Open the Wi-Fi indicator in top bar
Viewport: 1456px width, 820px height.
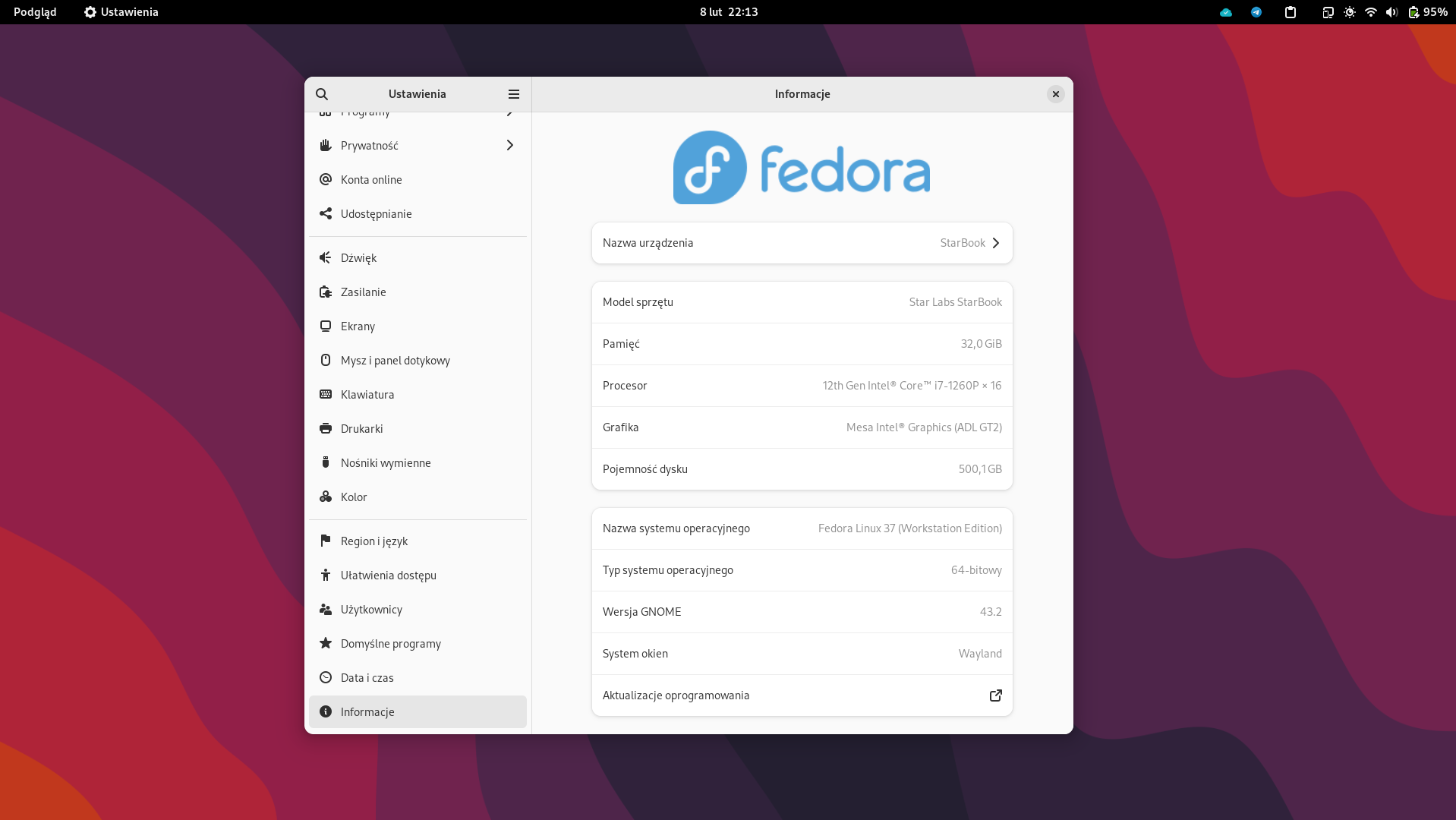point(1370,11)
